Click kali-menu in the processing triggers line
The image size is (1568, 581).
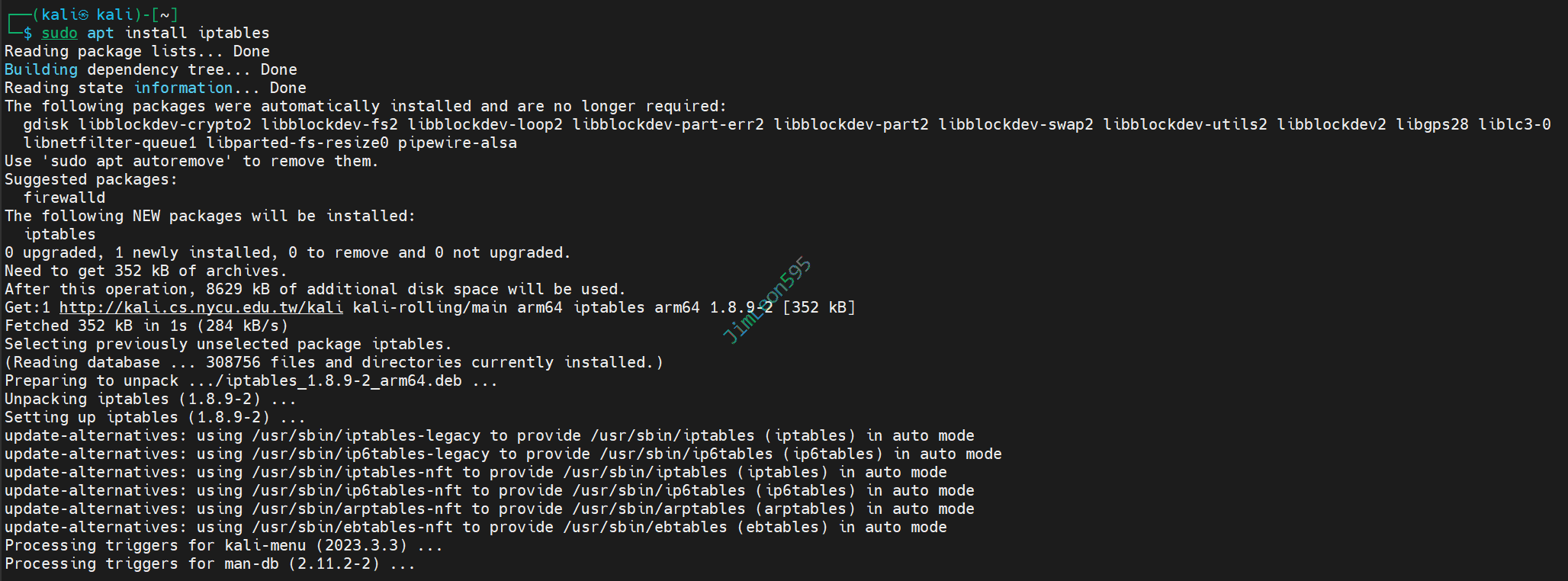265,545
